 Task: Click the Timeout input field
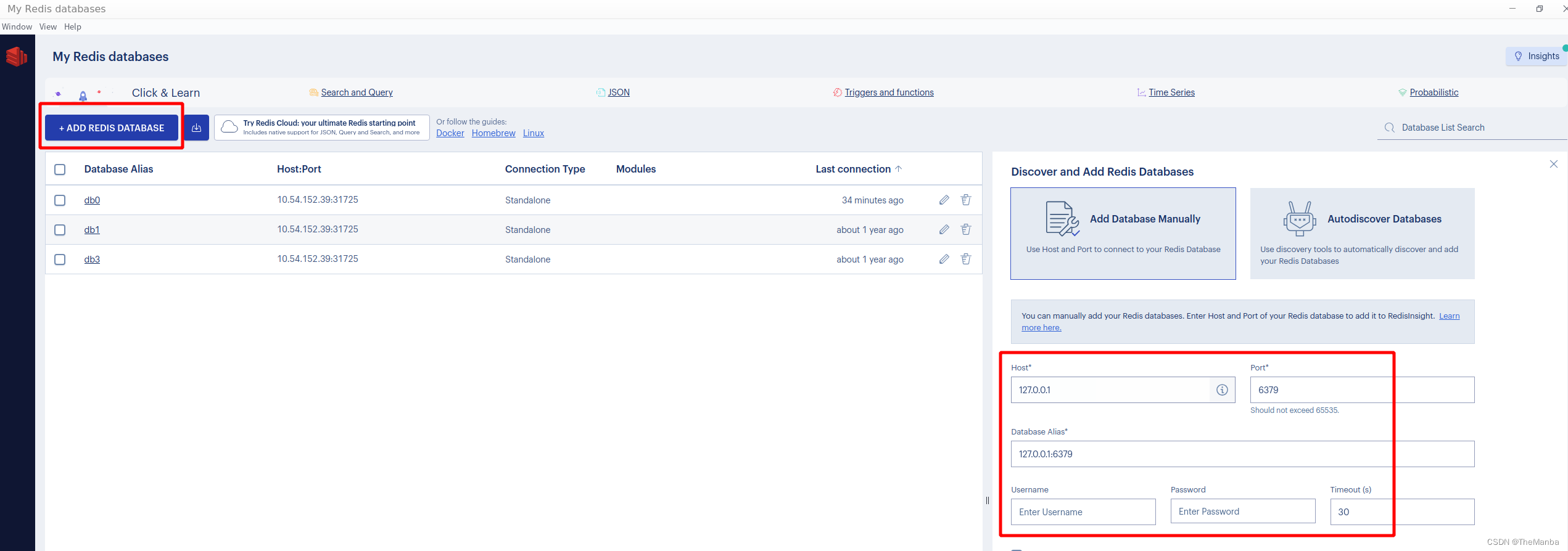(1402, 512)
